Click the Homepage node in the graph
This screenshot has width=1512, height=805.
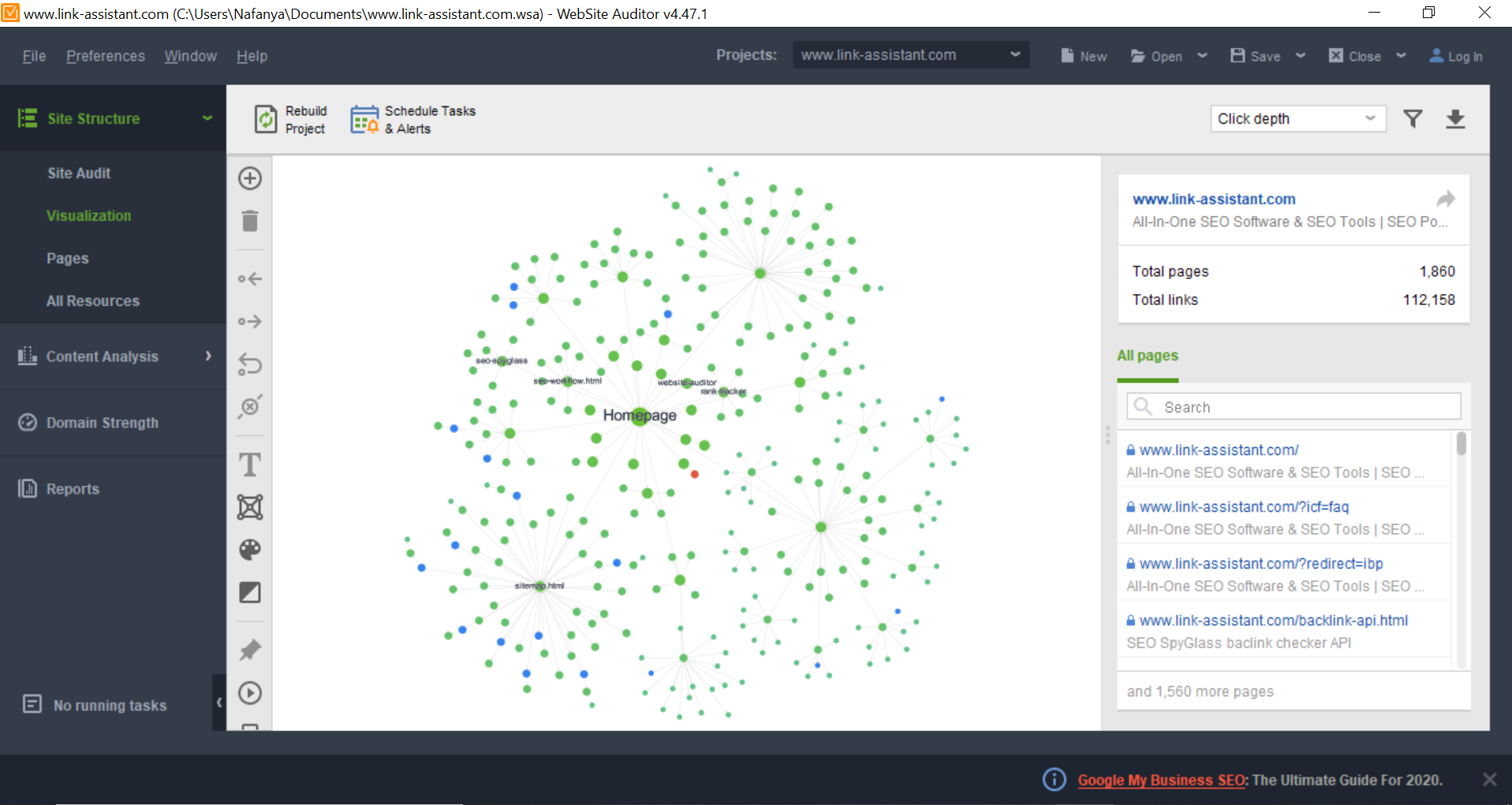tap(640, 416)
